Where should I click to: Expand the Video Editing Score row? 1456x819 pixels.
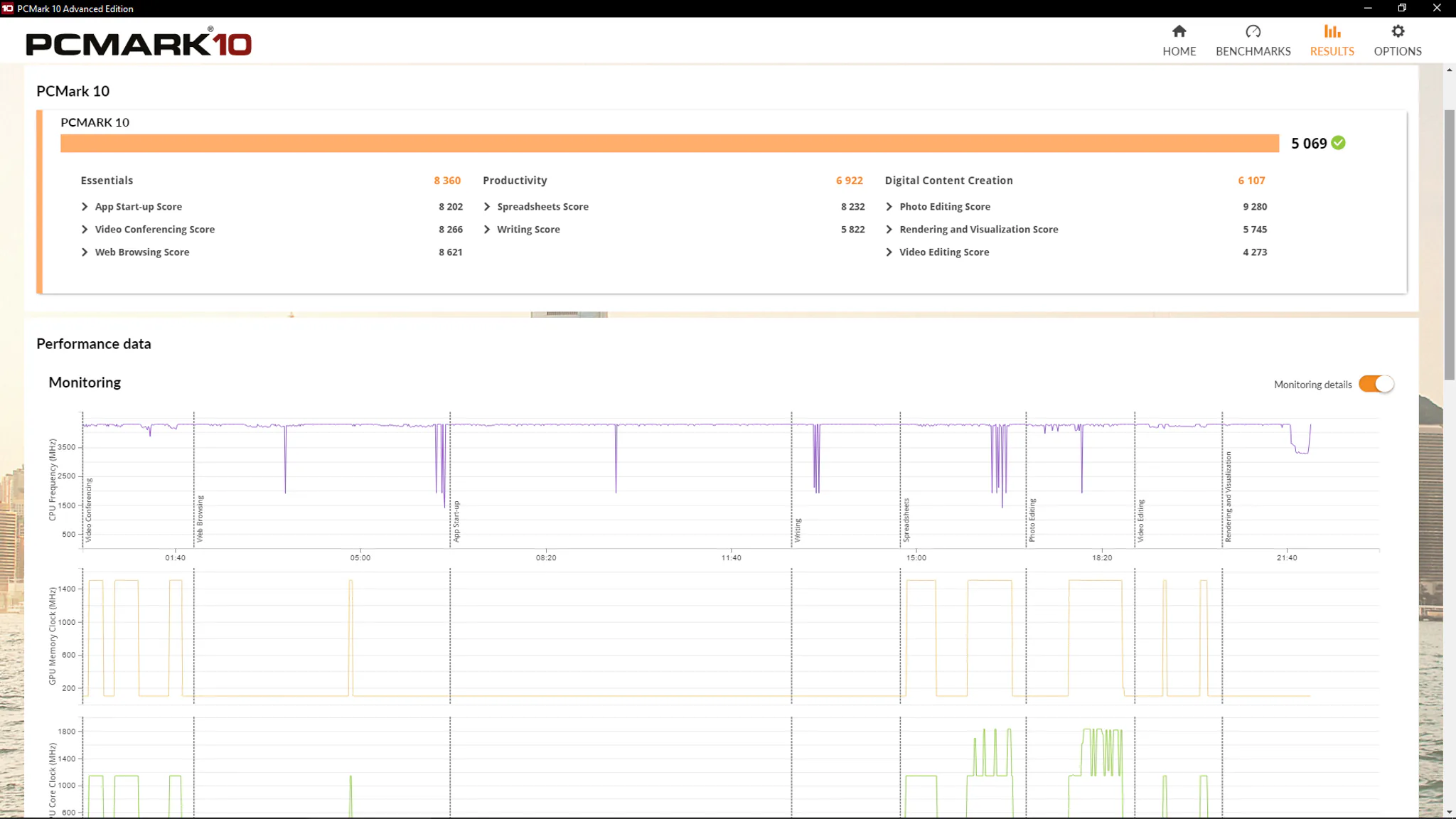(889, 252)
